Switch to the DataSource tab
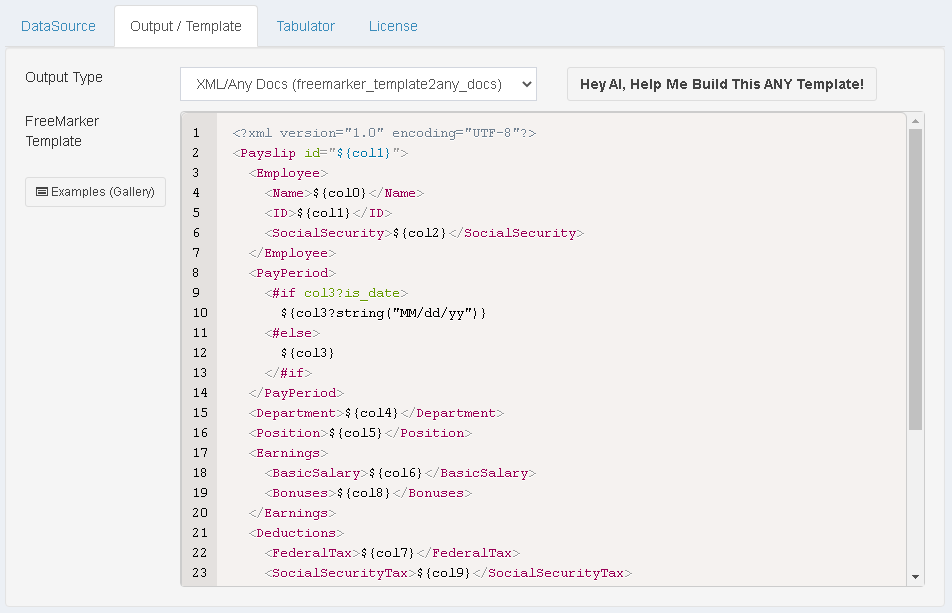 58,26
